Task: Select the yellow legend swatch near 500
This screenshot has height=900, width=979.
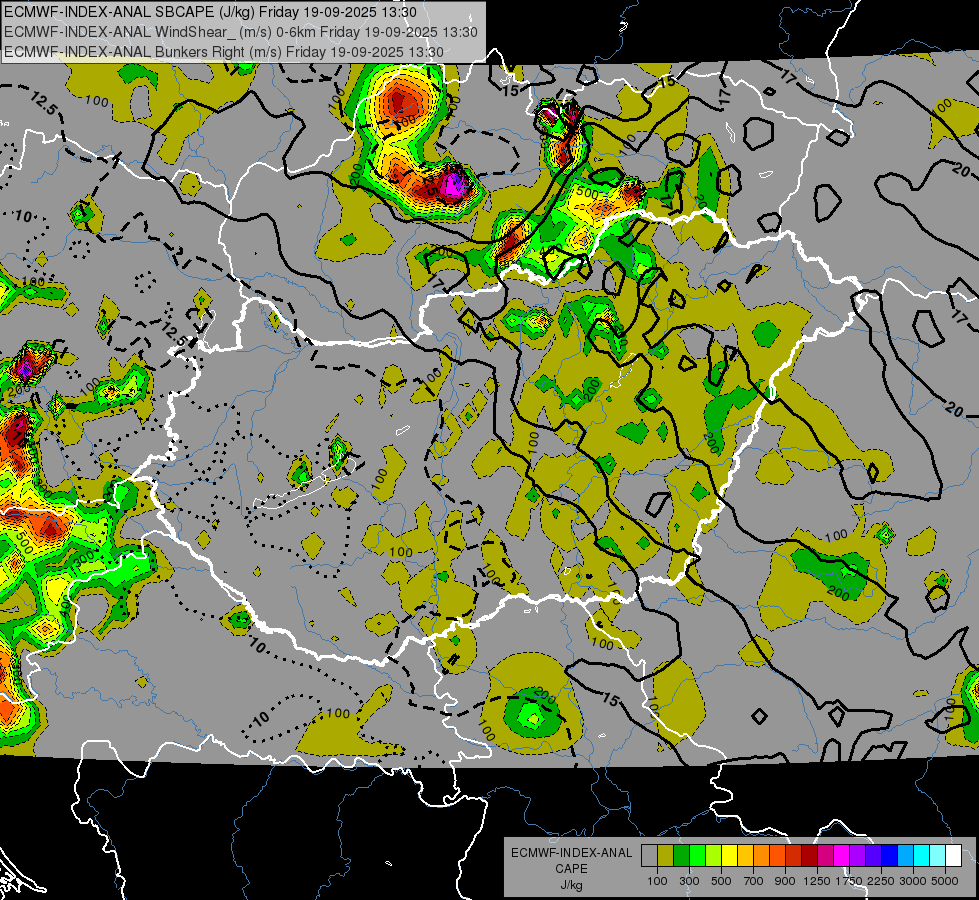Action: pos(729,856)
